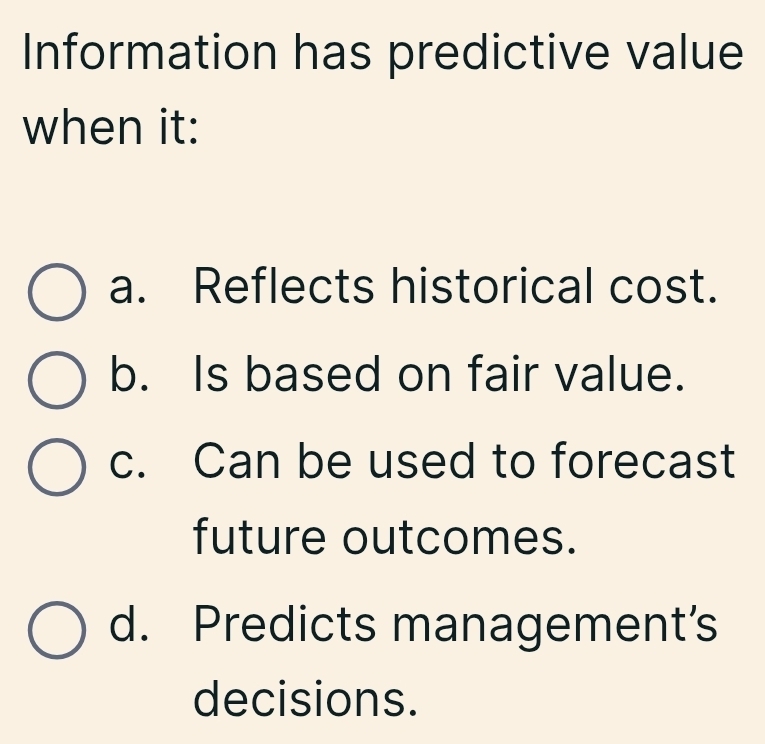Click the 'c.' option letter

(x=131, y=463)
